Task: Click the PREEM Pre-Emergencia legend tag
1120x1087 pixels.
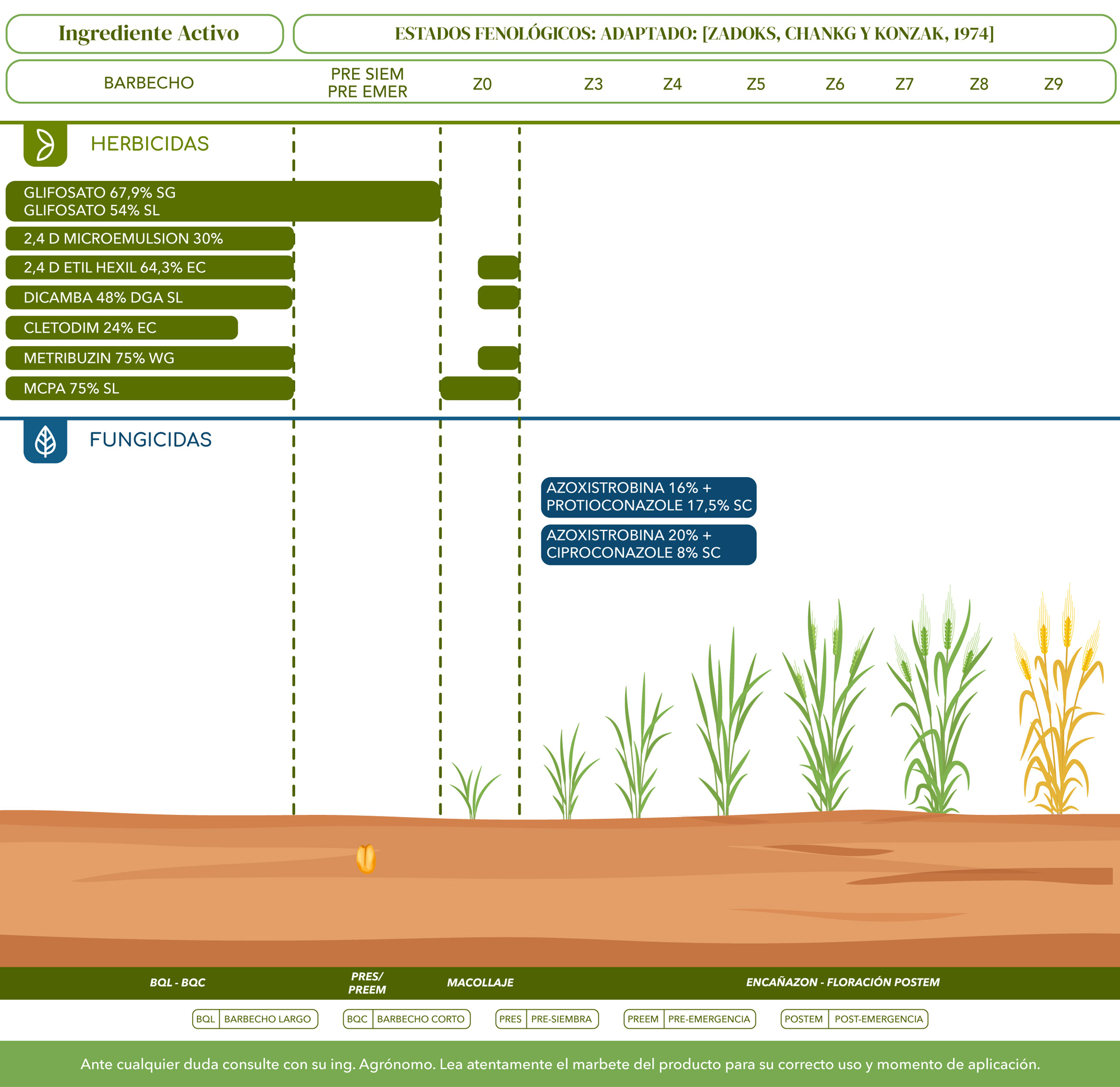Action: pyautogui.click(x=689, y=1019)
